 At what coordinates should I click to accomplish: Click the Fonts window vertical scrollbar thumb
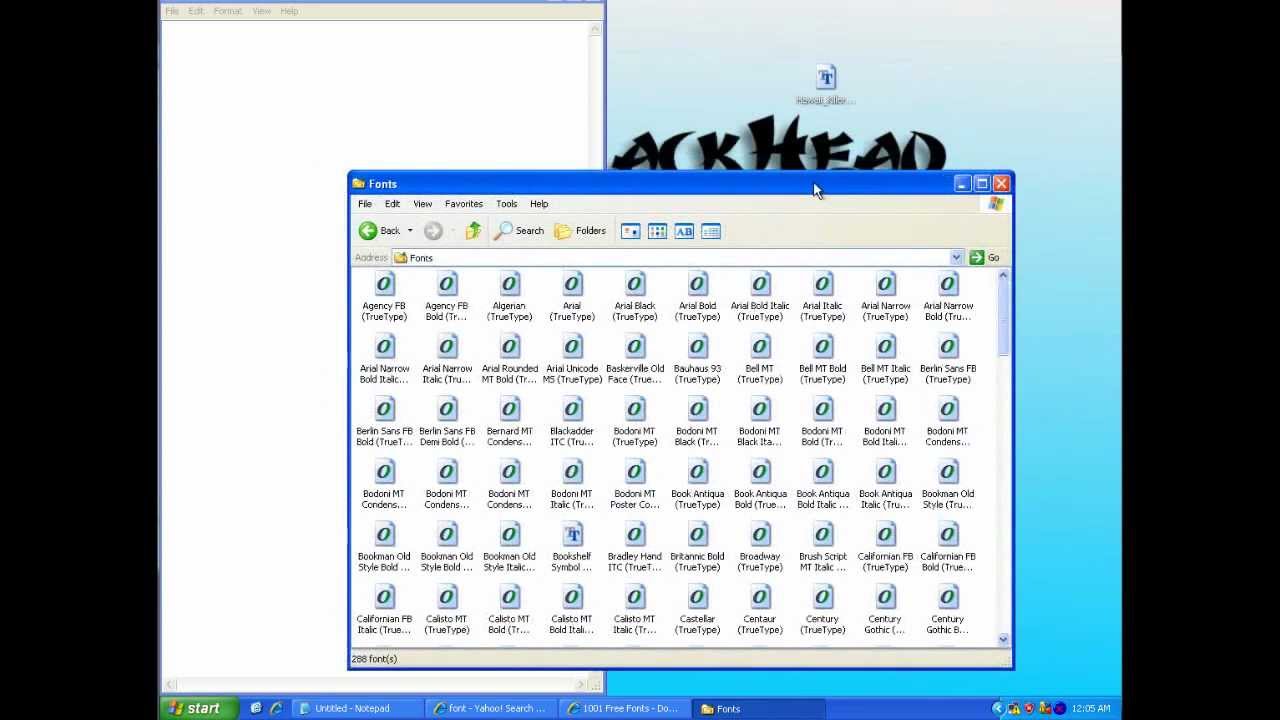[1003, 318]
